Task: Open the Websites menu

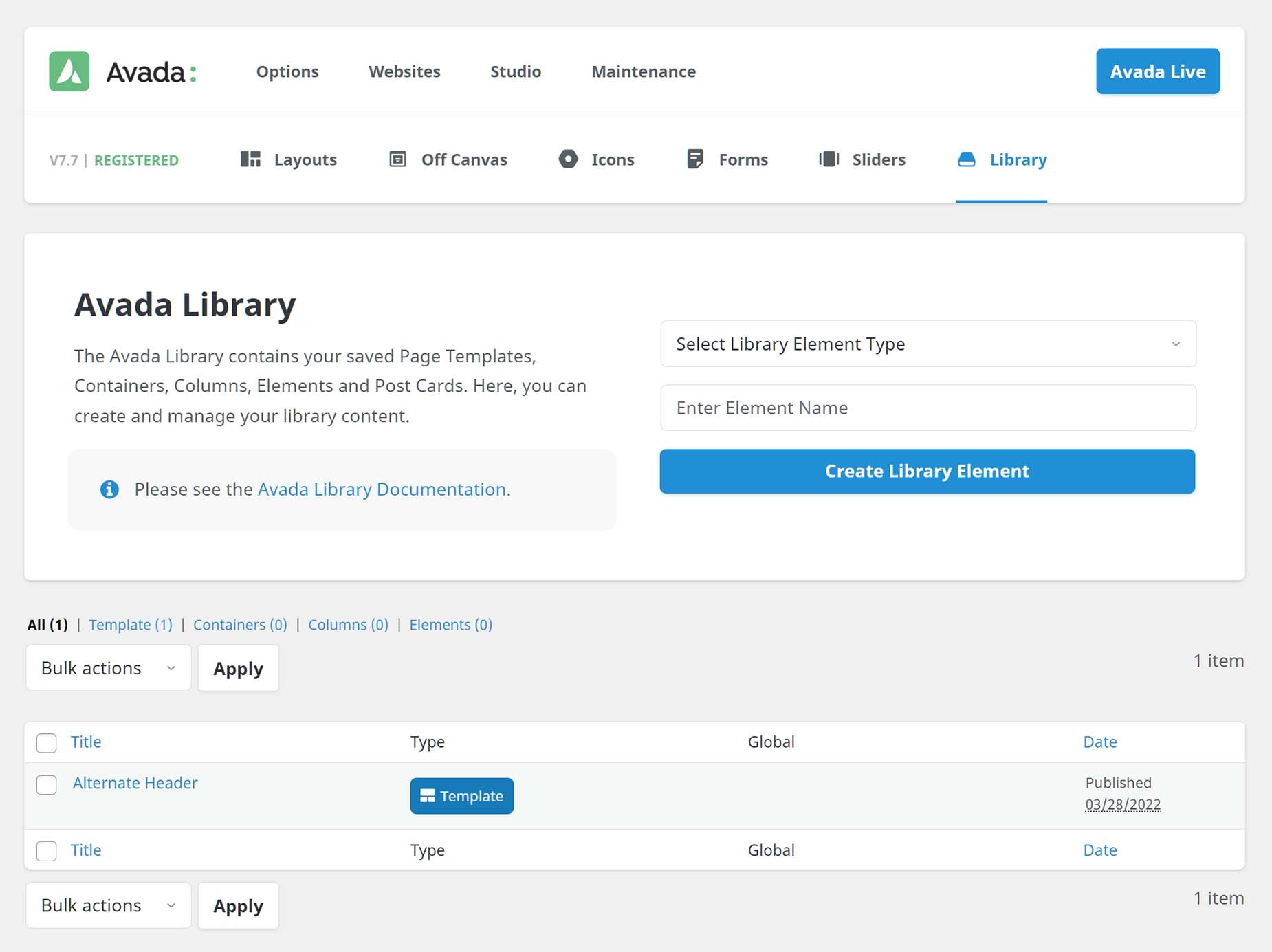Action: [x=404, y=71]
